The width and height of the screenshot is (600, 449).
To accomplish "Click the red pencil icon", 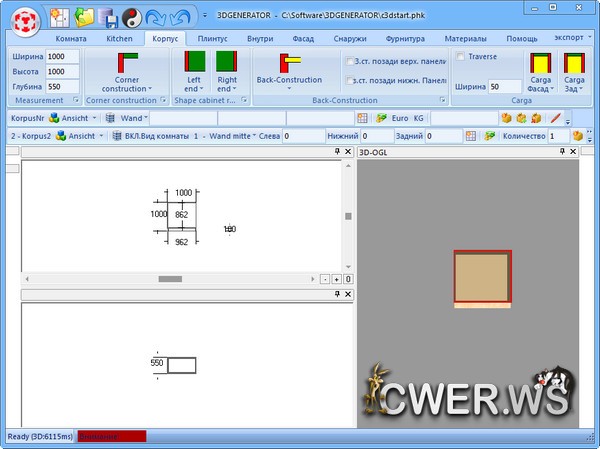I will (555, 118).
